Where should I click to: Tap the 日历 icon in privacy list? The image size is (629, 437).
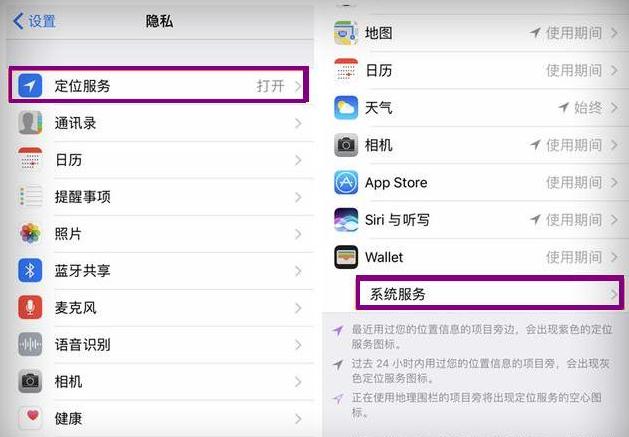point(30,160)
